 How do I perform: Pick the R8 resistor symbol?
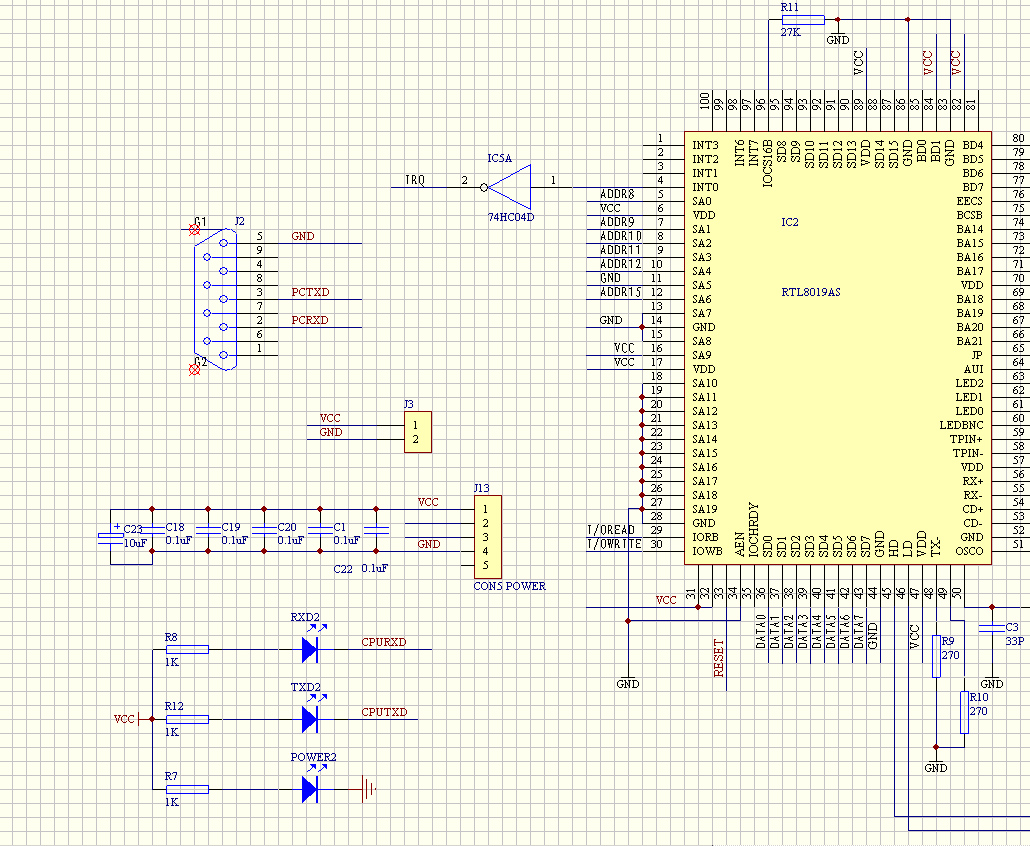click(x=187, y=650)
